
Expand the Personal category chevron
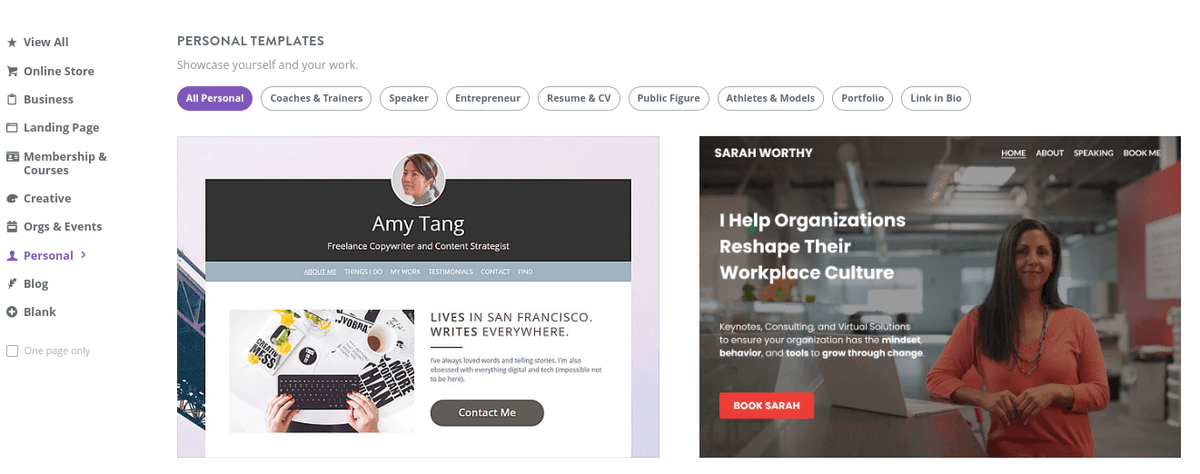(x=83, y=255)
